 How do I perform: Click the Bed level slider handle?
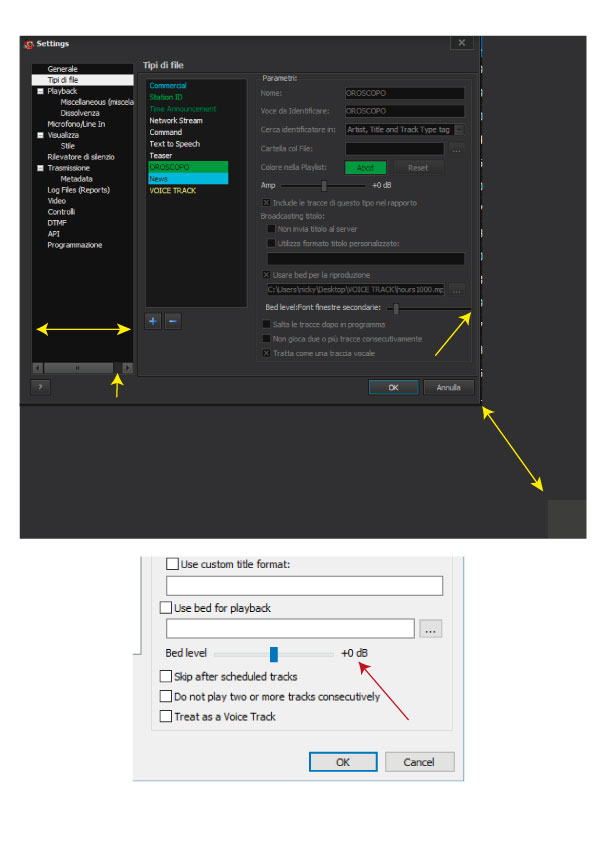(x=274, y=654)
